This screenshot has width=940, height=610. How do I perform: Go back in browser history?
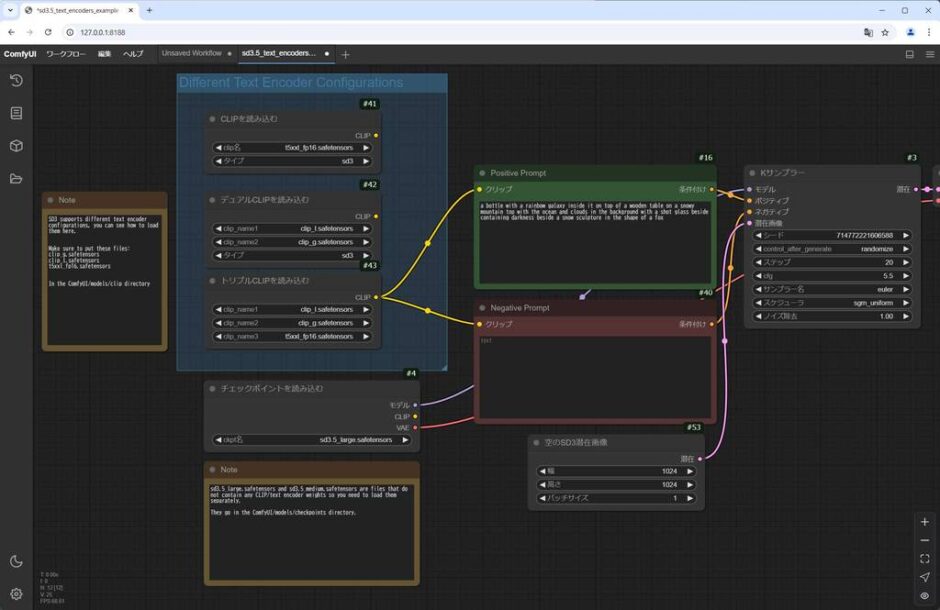pyautogui.click(x=11, y=32)
